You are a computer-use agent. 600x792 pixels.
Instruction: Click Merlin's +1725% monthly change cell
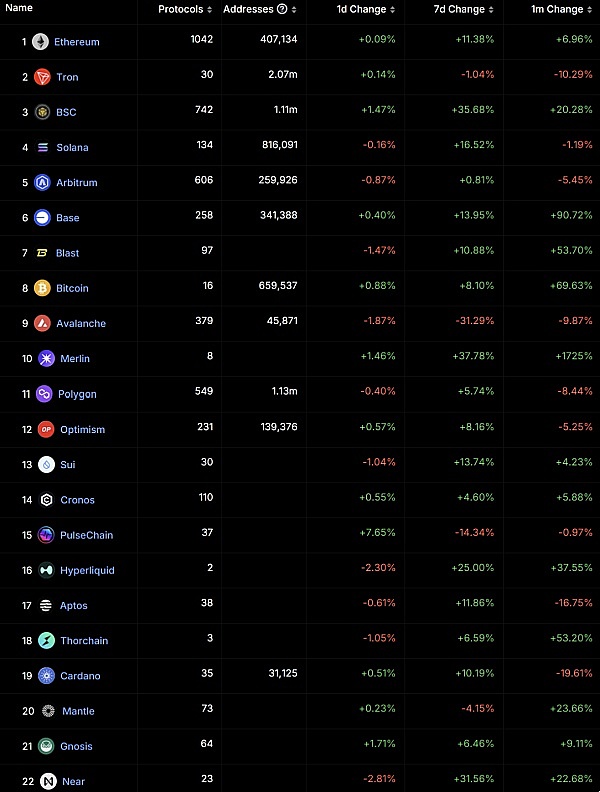[575, 358]
